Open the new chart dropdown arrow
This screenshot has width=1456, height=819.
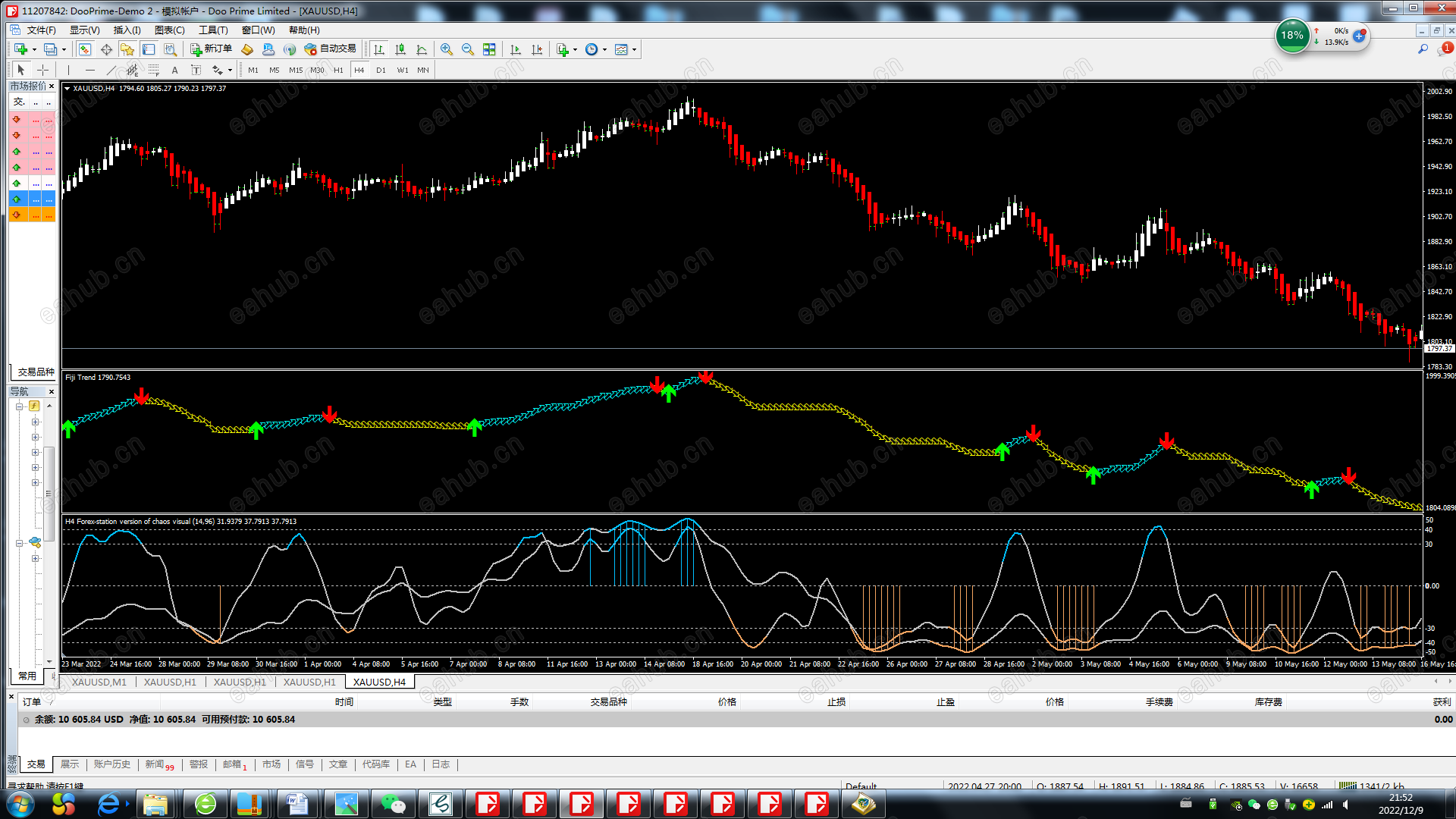click(x=34, y=49)
